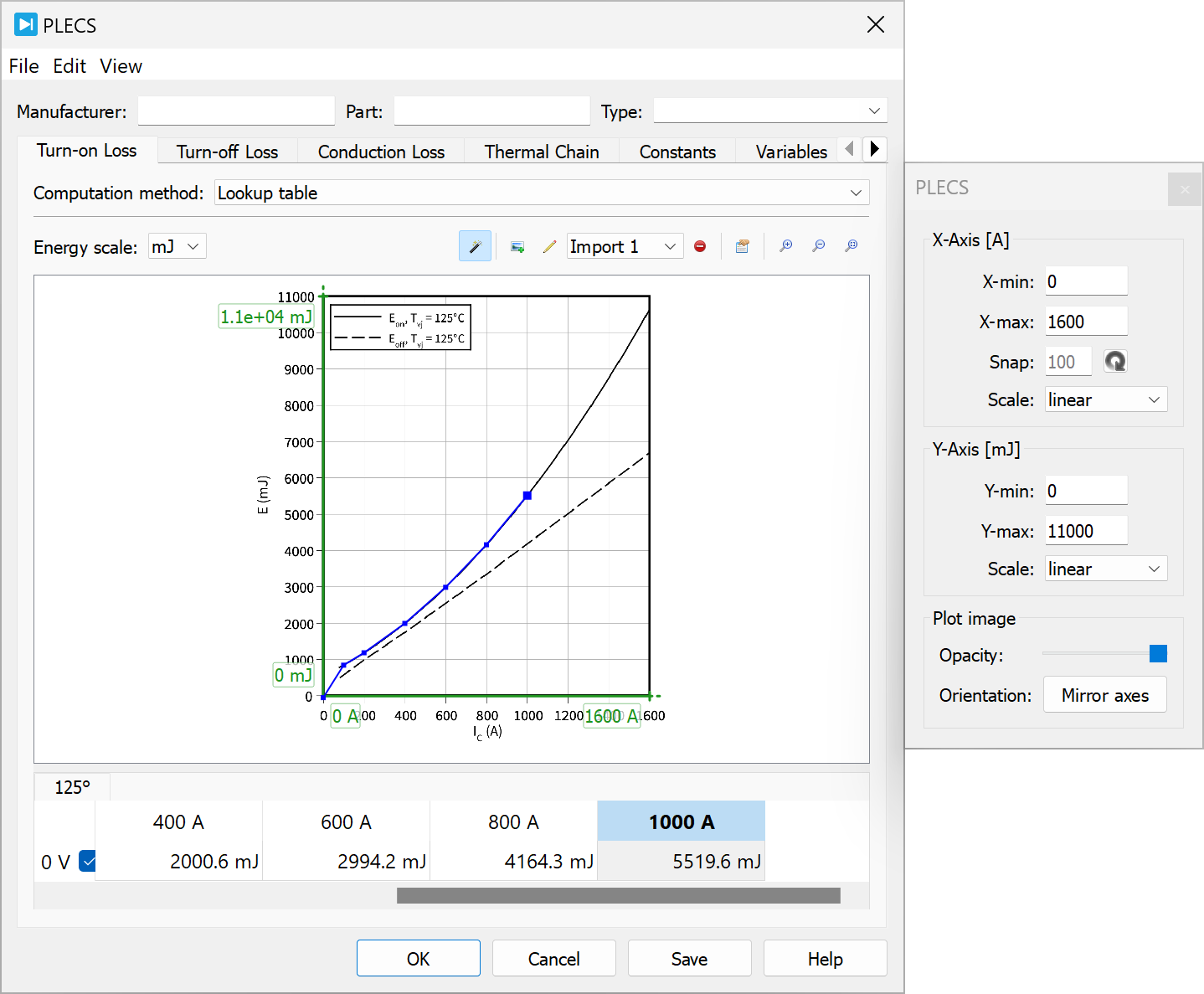Image resolution: width=1204 pixels, height=994 pixels.
Task: Click the zoom in magnifier icon
Action: click(785, 246)
